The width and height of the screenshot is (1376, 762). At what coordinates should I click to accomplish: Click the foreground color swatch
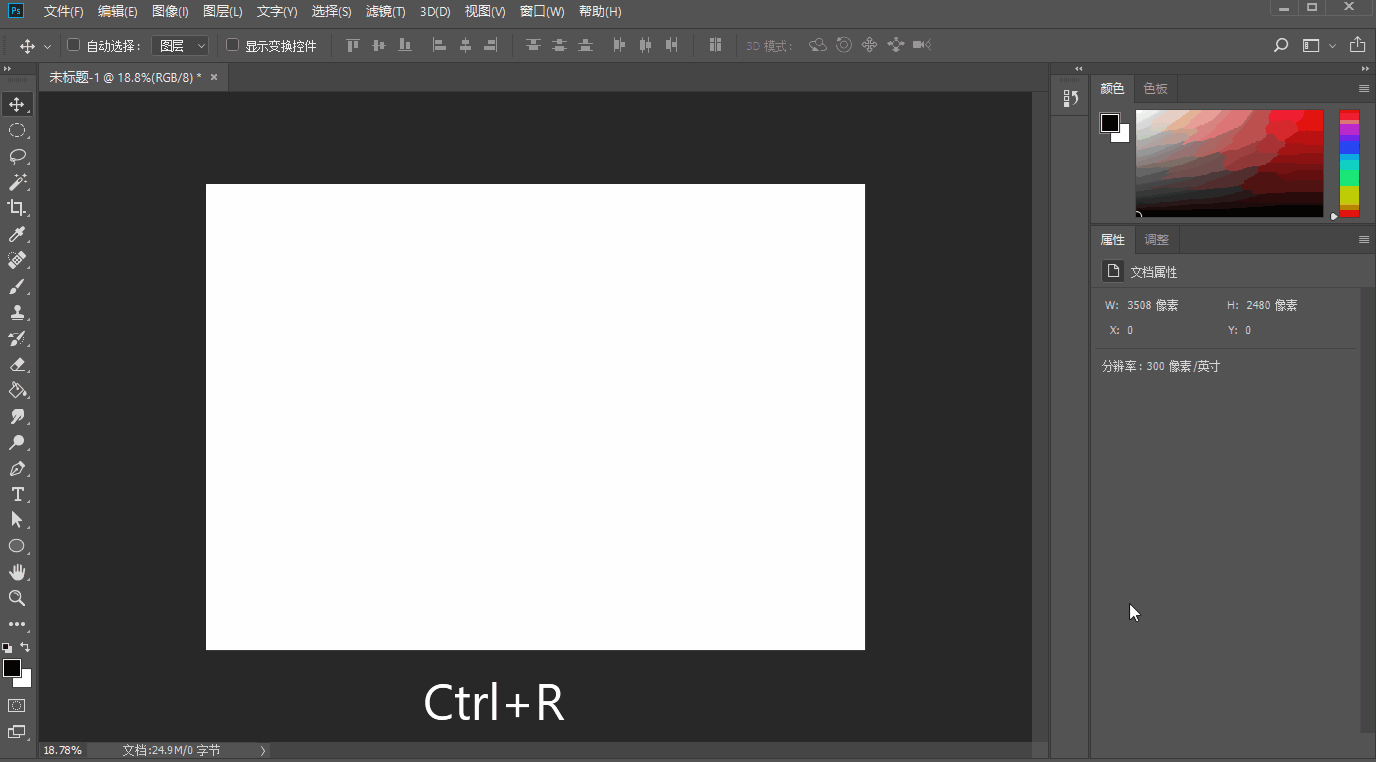(10, 667)
